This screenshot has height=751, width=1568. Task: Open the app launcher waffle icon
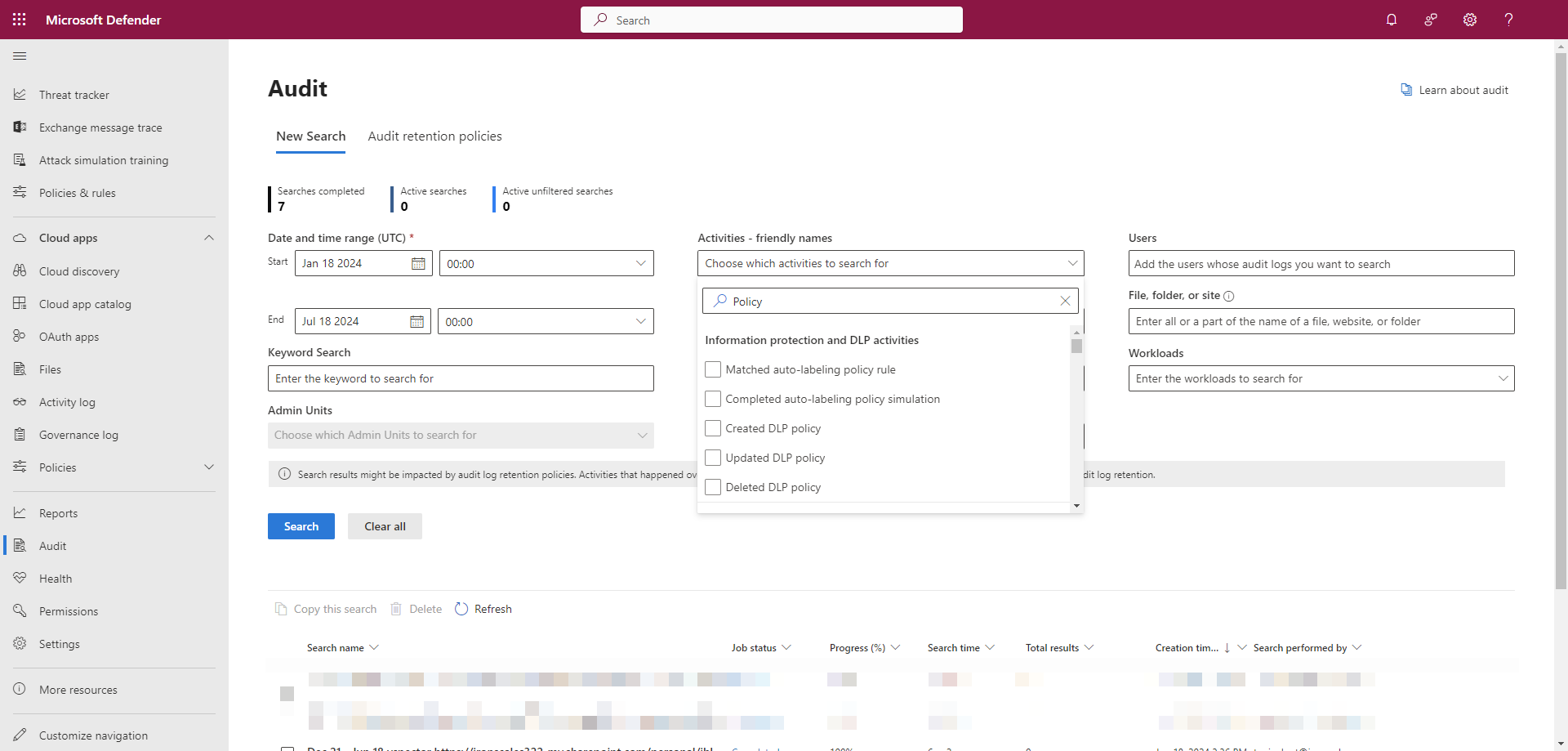tap(20, 20)
